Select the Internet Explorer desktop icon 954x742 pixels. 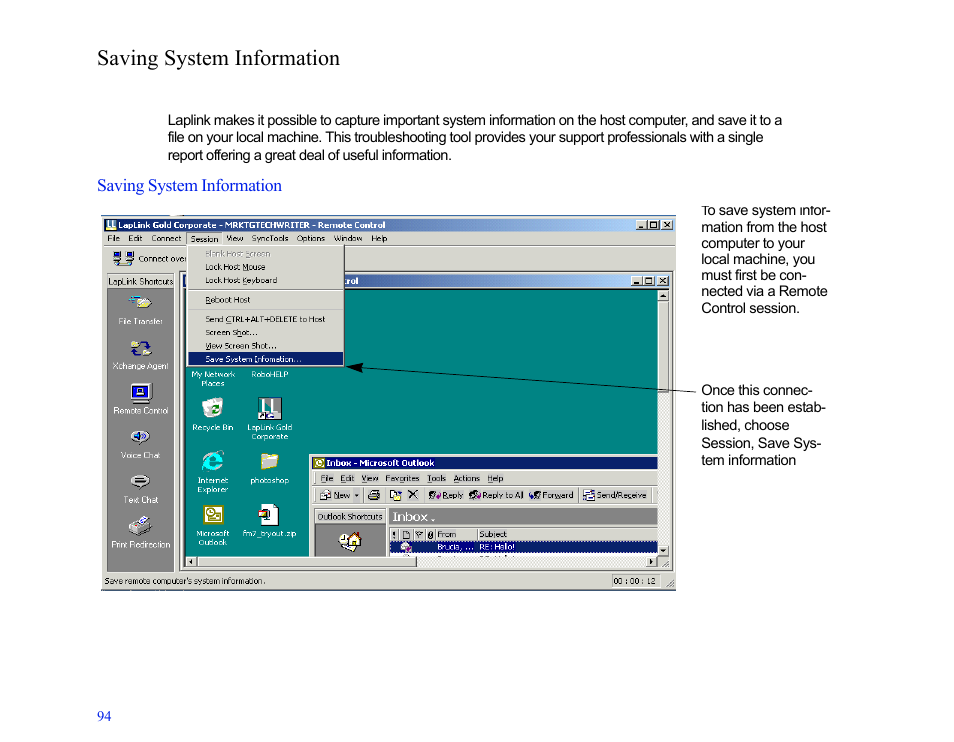212,461
